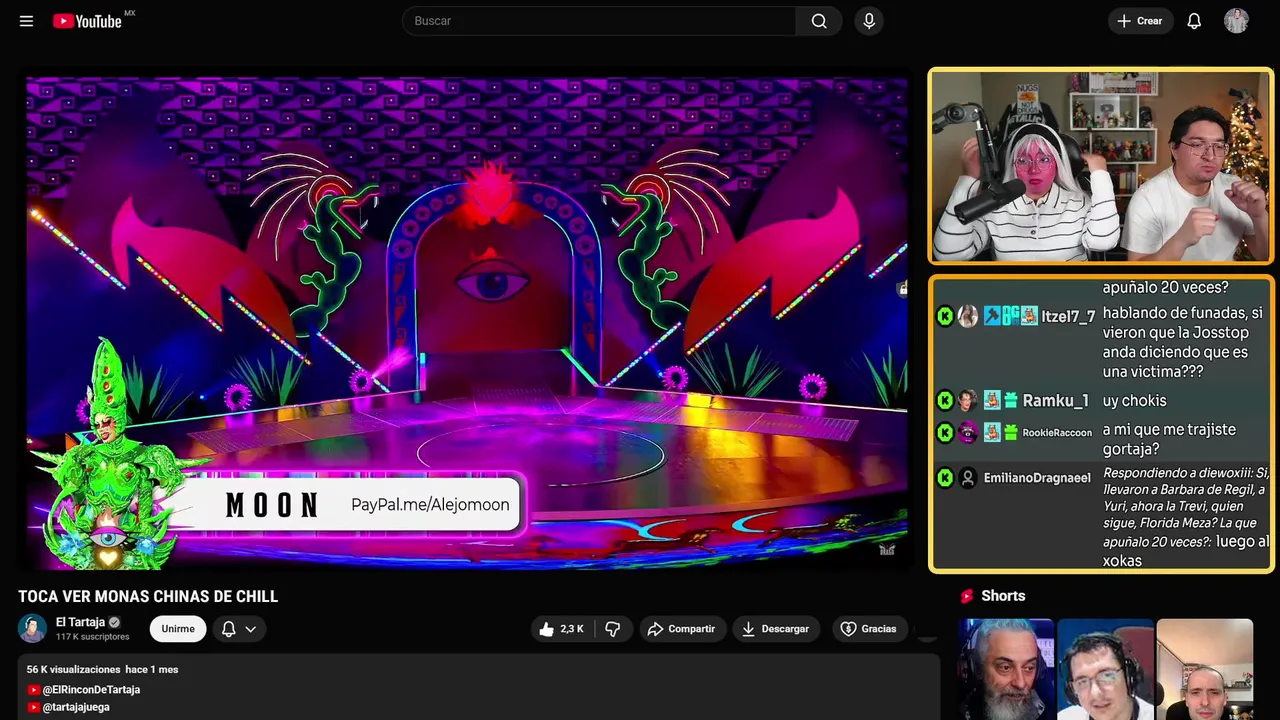Share the video via Compartir

[x=681, y=629]
